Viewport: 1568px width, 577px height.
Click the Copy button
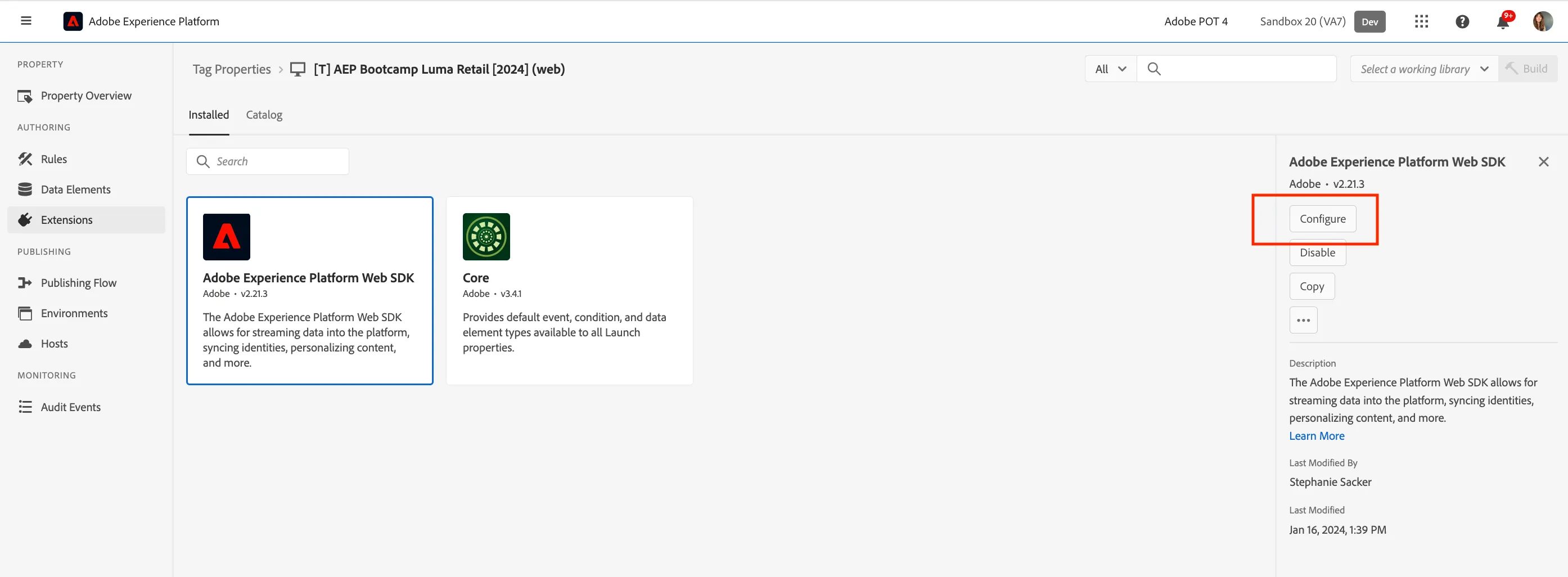pos(1312,286)
